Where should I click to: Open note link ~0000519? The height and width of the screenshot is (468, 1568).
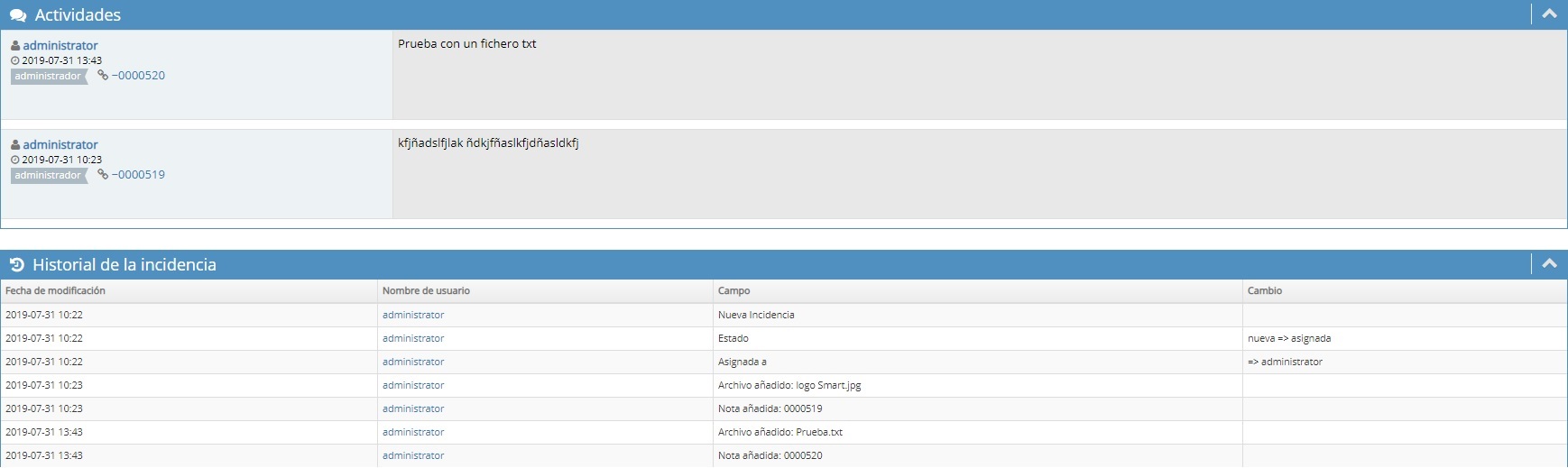[x=138, y=175]
